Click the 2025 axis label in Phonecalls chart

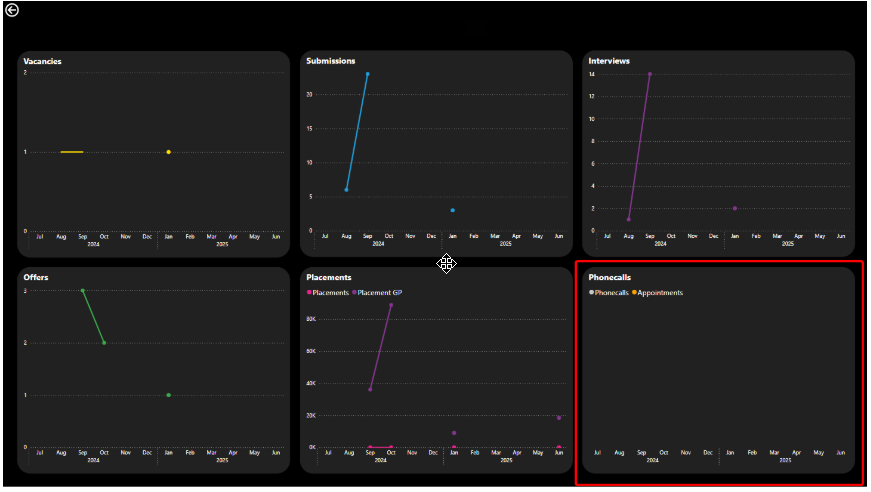784,460
